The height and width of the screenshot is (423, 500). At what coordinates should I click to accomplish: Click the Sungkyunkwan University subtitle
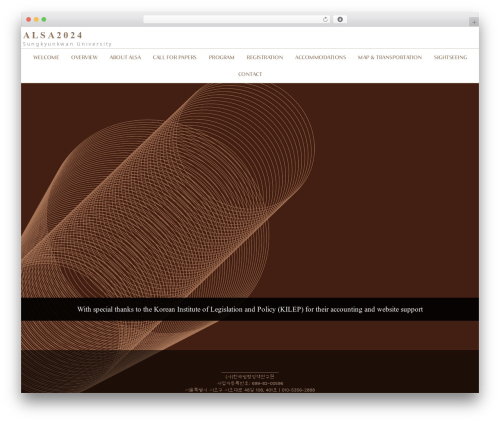tap(67, 44)
